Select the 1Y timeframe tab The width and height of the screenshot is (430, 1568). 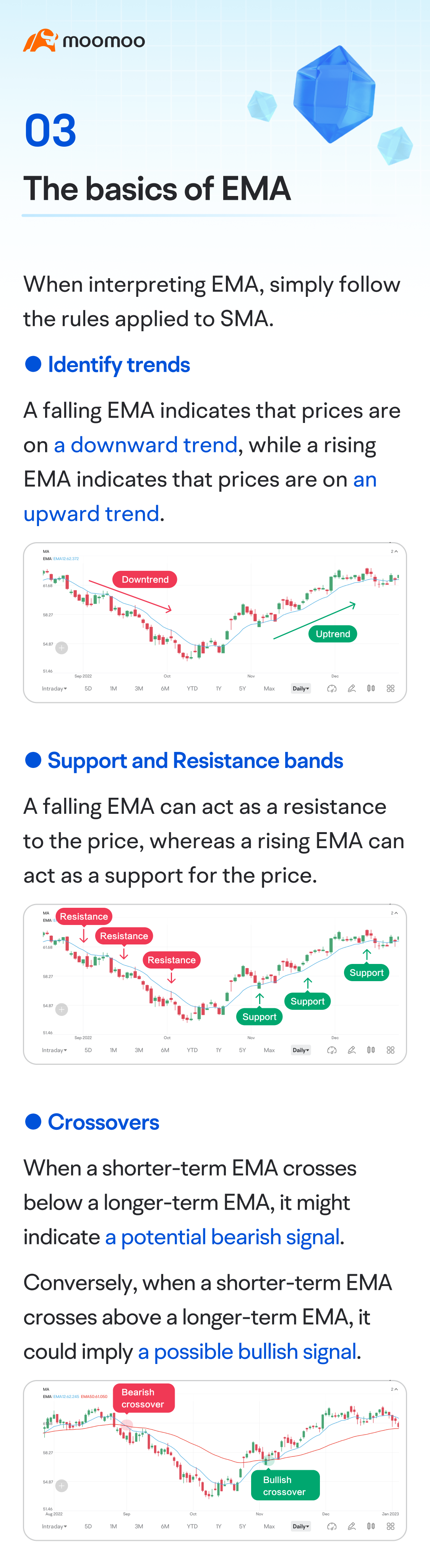(218, 688)
